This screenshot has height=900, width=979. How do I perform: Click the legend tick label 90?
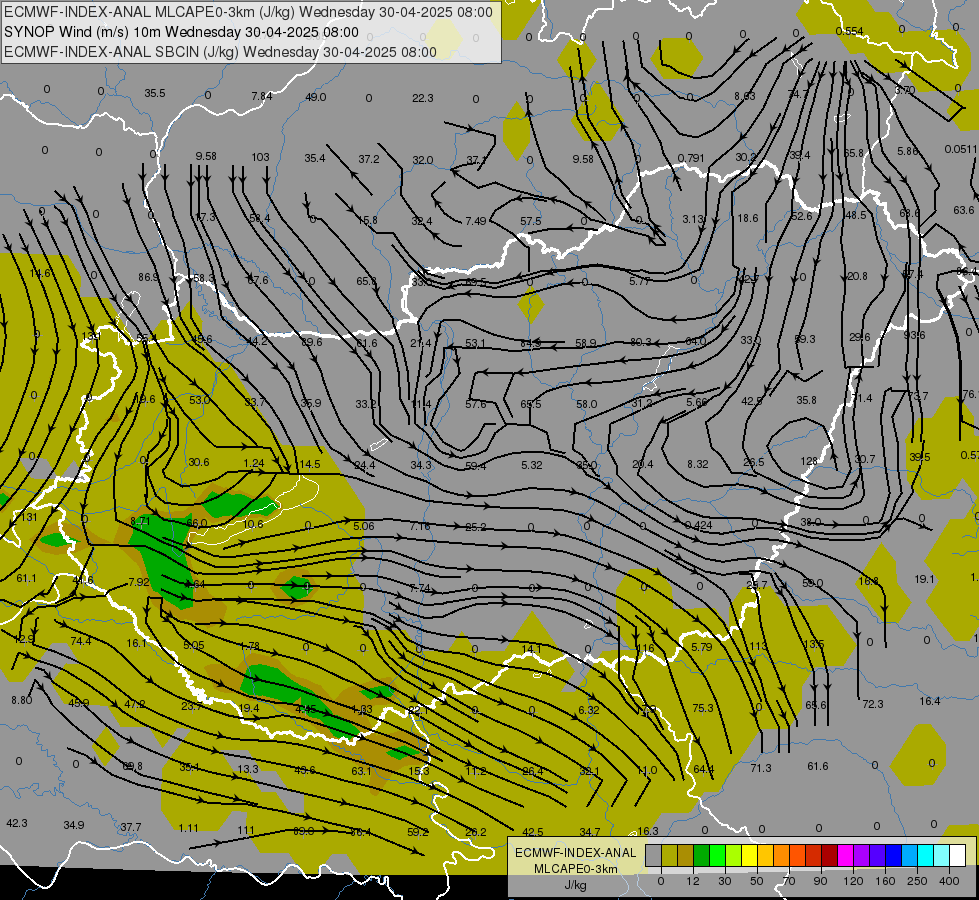821,881
